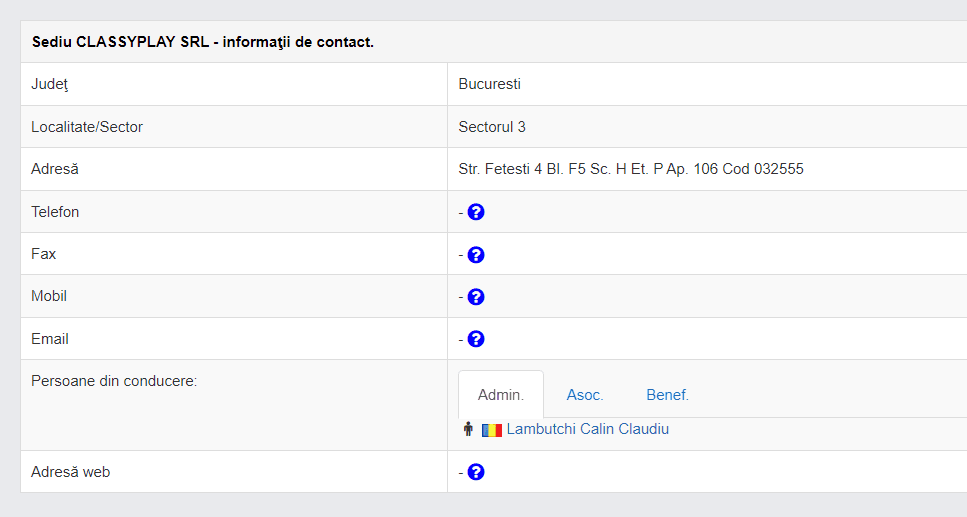
Task: Click the Localitate/Sector label
Action: coord(87,127)
